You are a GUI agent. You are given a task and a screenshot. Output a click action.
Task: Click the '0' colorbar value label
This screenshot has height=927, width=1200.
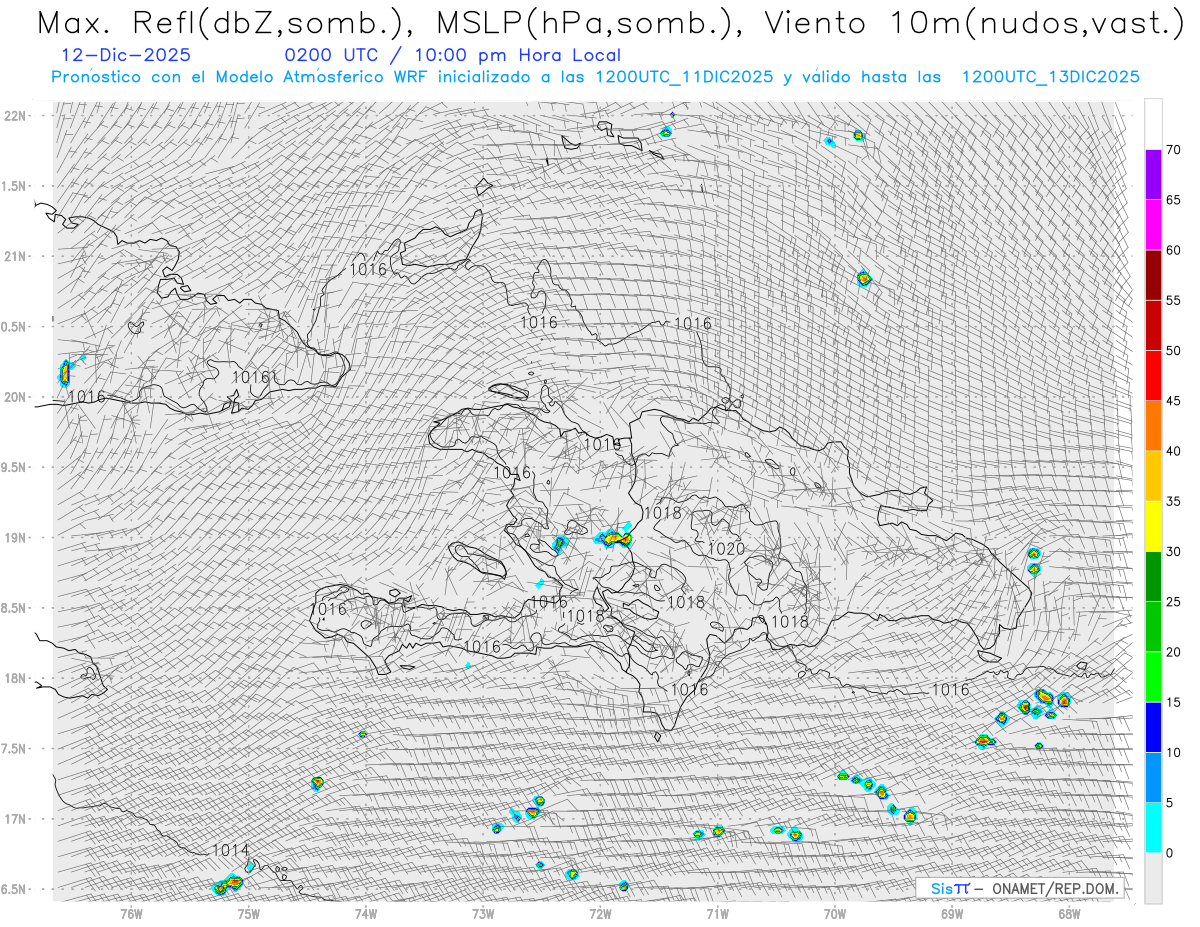pyautogui.click(x=1169, y=853)
